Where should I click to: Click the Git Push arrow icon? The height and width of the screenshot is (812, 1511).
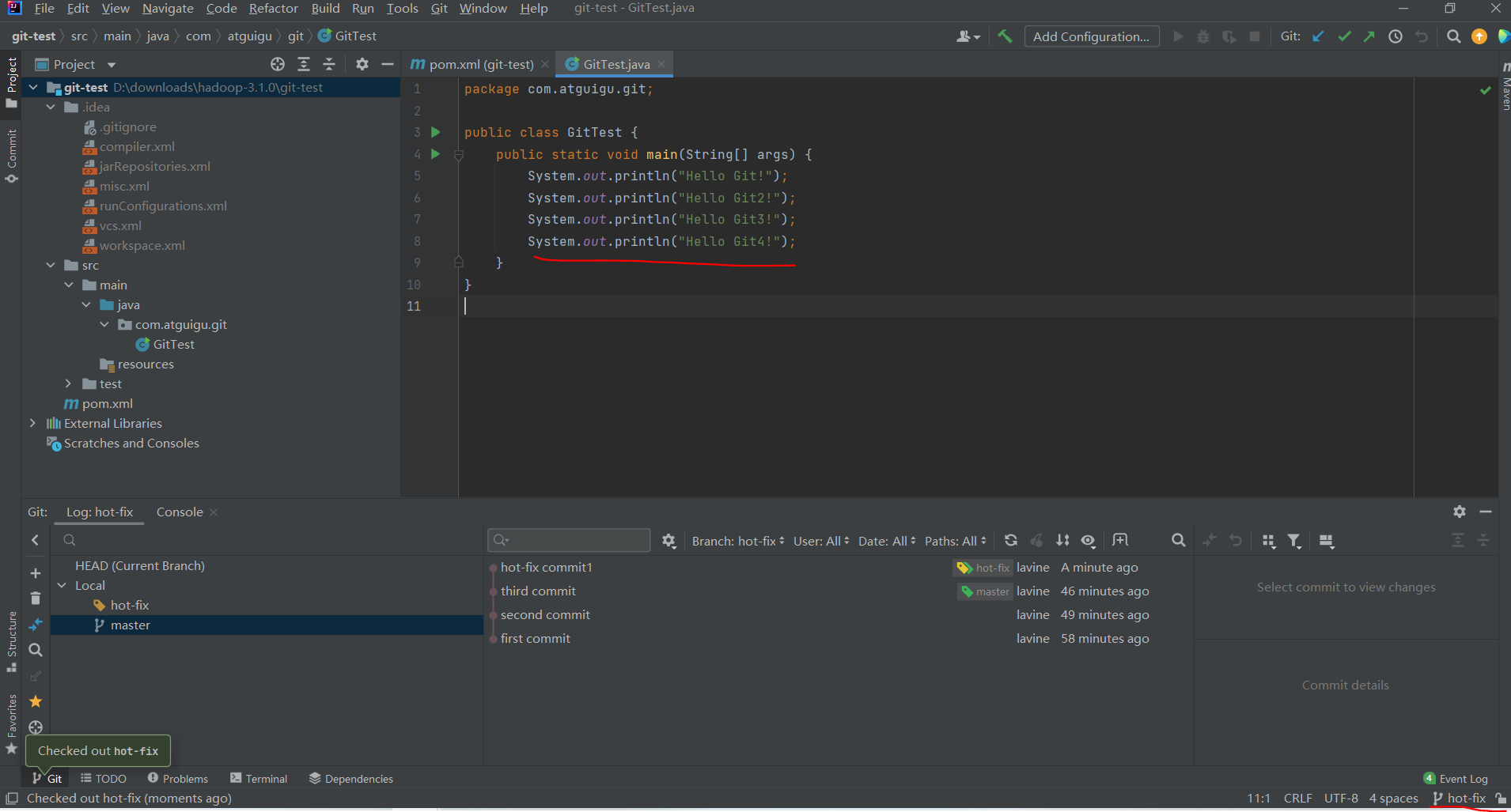click(1369, 36)
